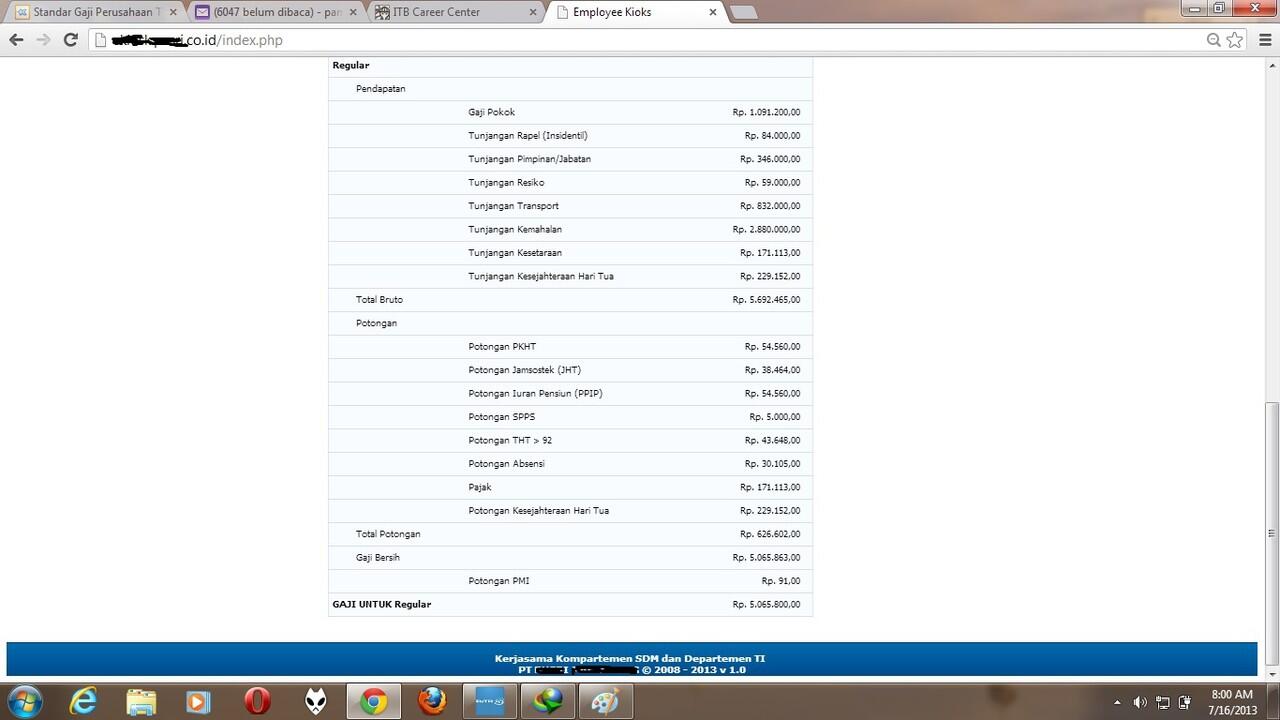Click Tunjangan Rapel (Insidentil) label
The width and height of the screenshot is (1280, 720).
coord(528,136)
